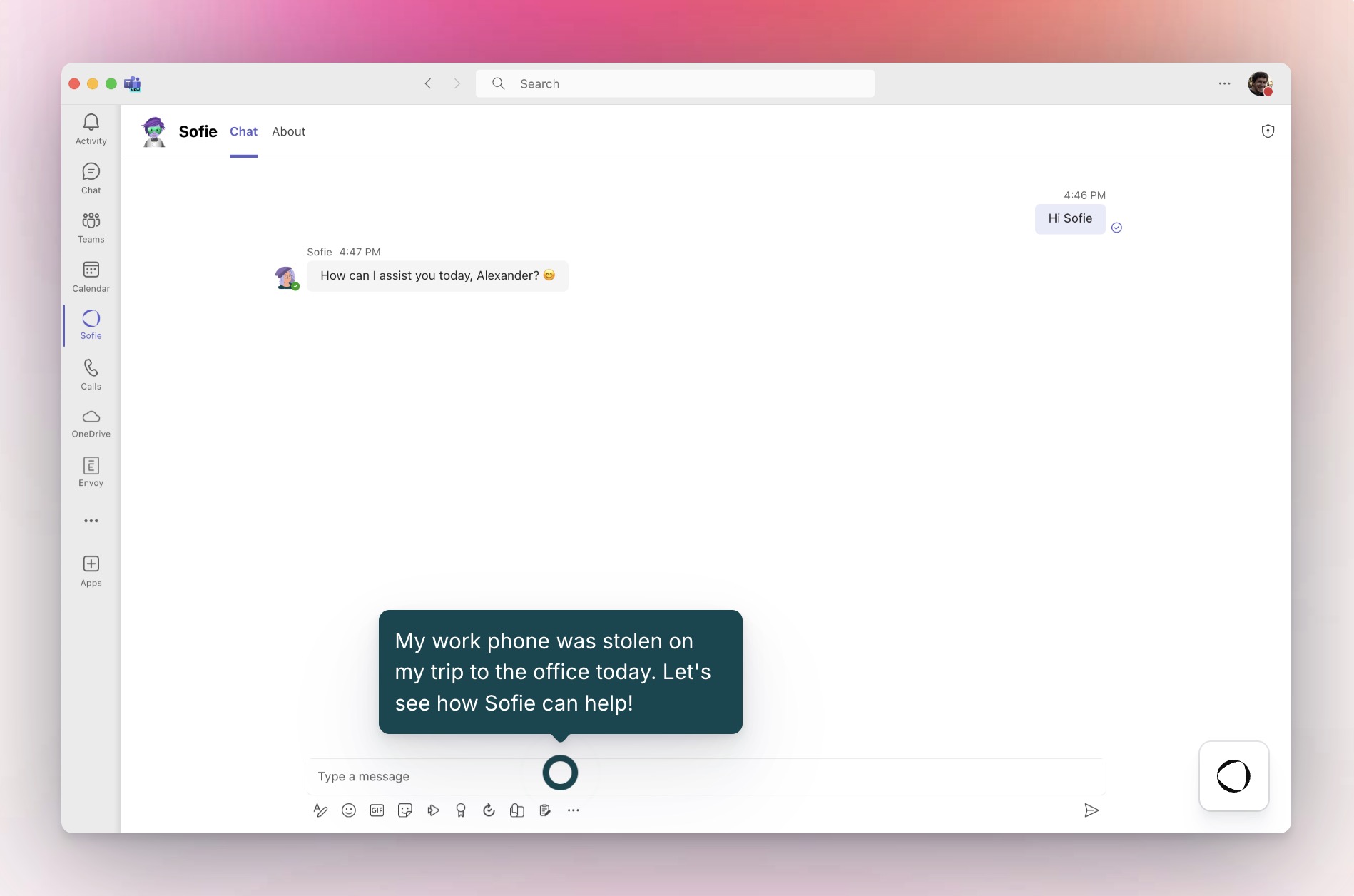Screen dimensions: 1354x896
Task: Open the sticker picker
Action: pos(405,810)
